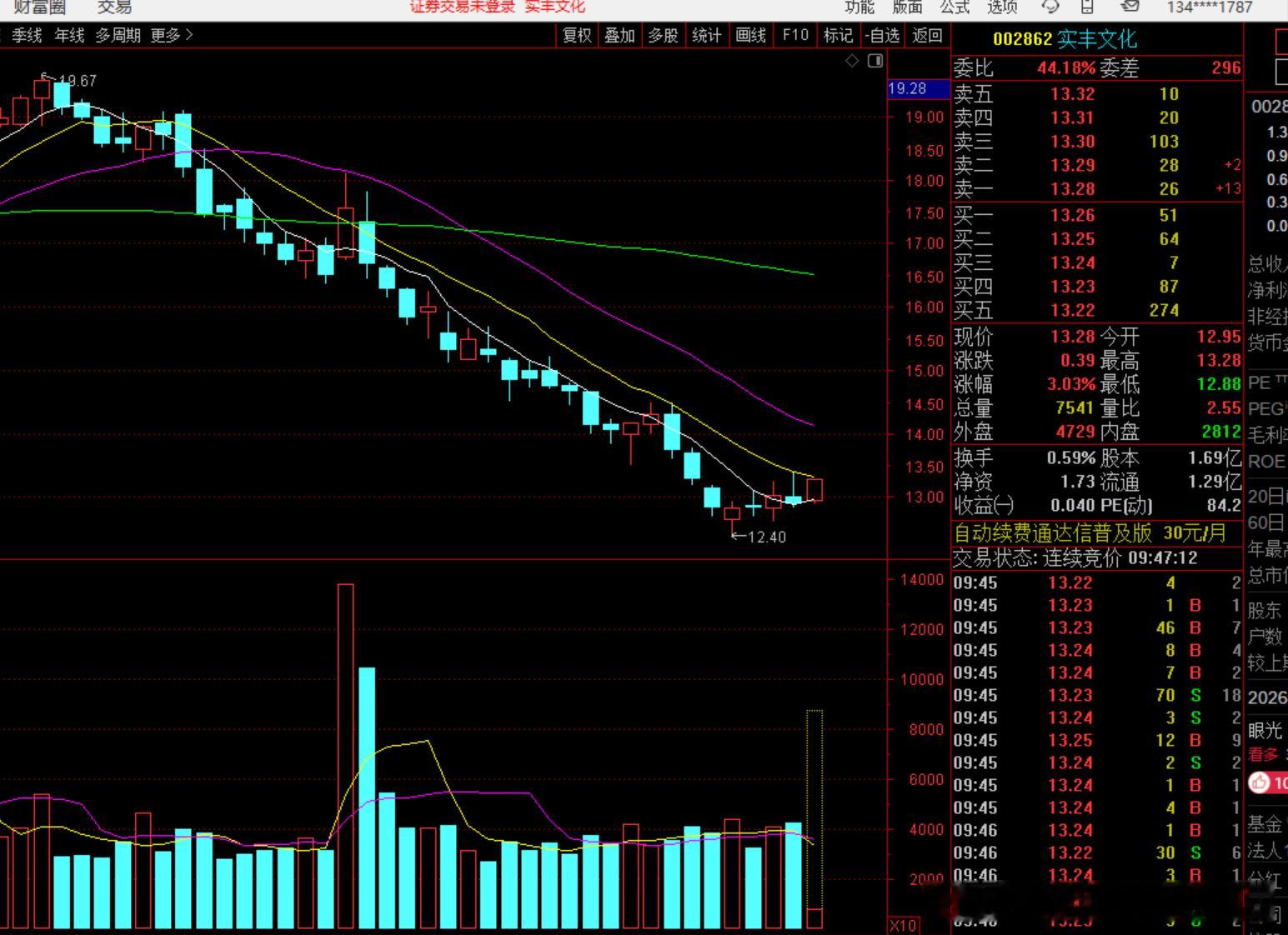Click the 12.40 low price marker

point(767,537)
